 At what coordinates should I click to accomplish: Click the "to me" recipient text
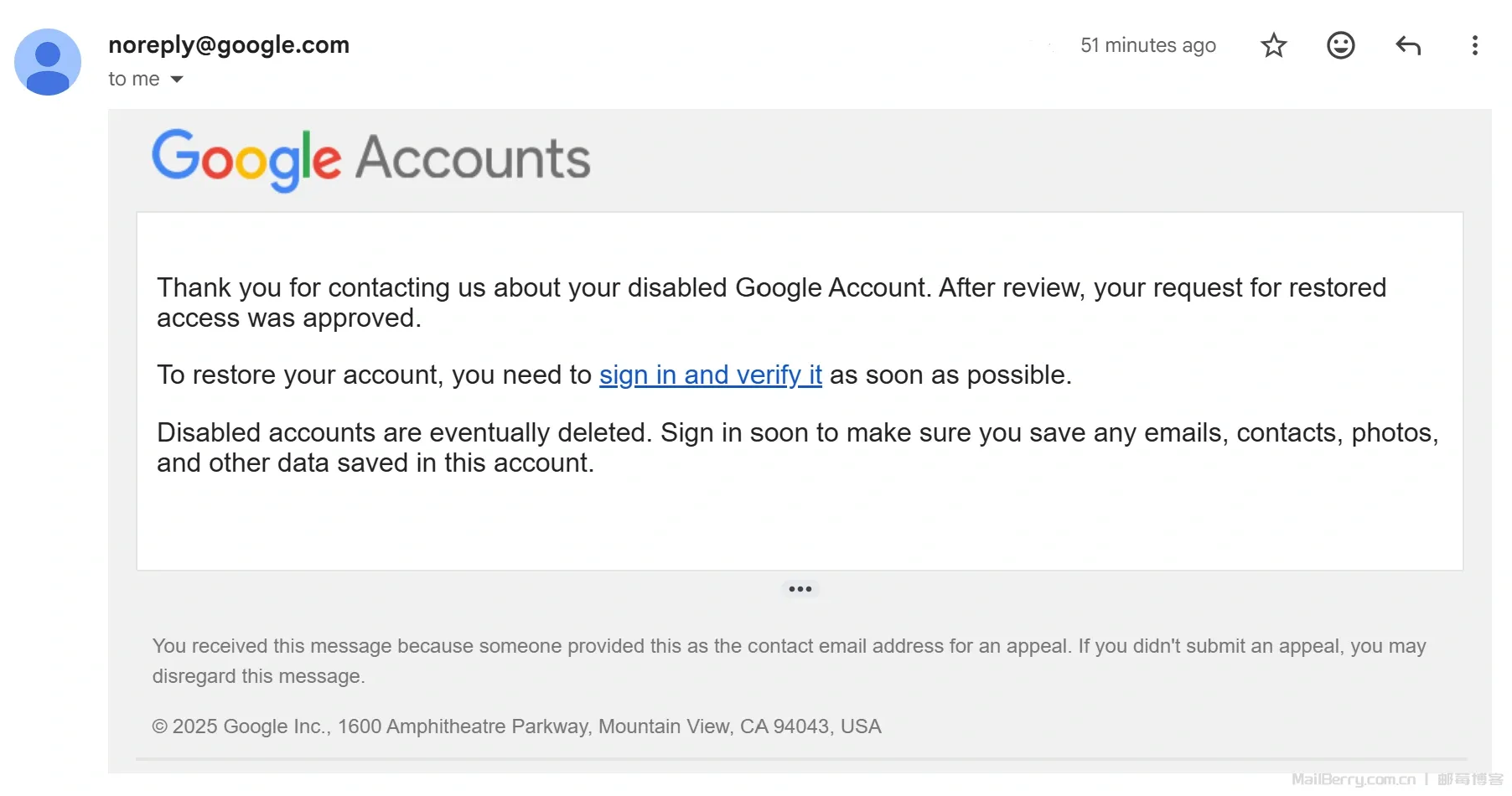134,79
